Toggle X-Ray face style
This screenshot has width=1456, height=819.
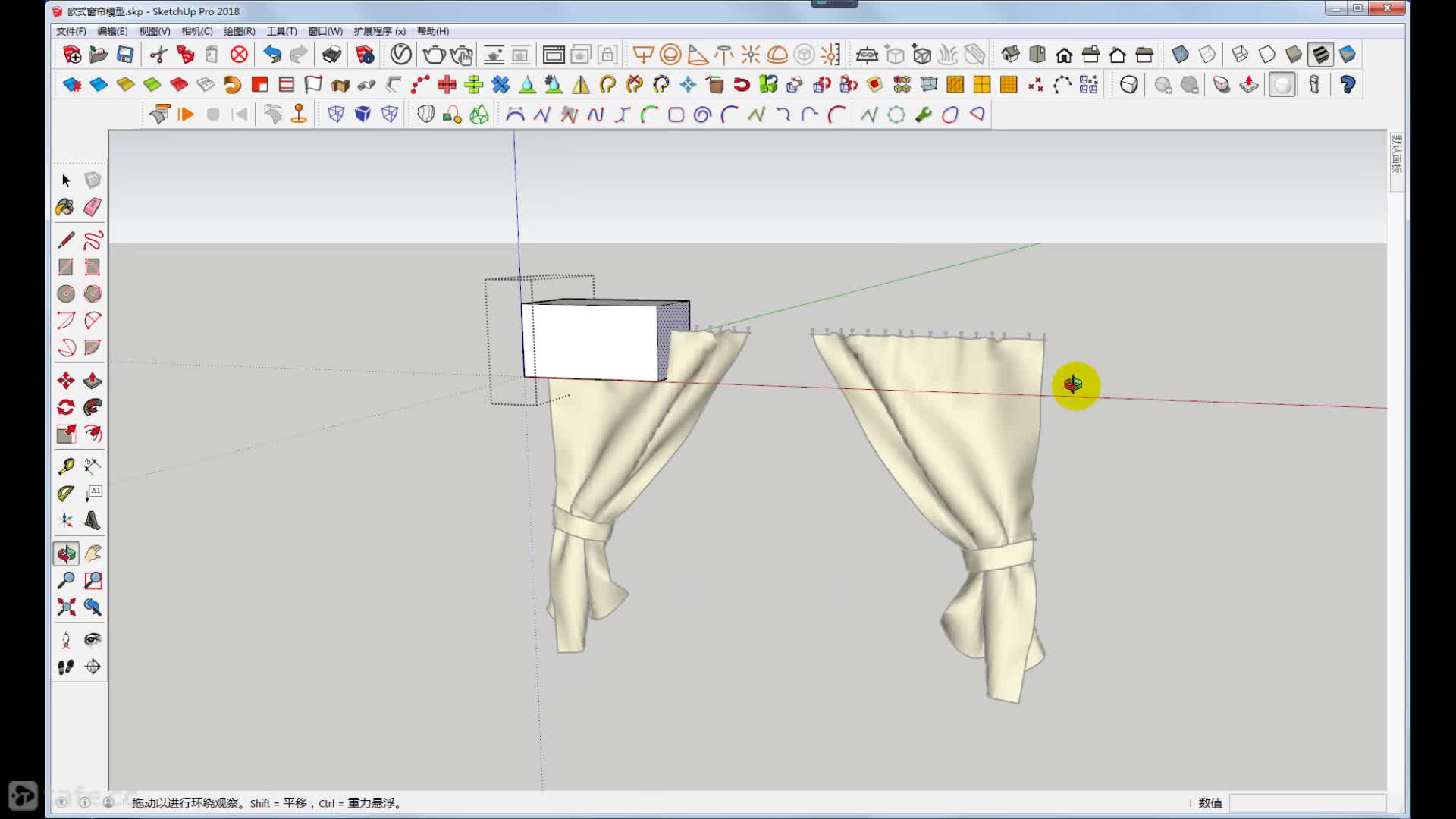tap(1180, 55)
